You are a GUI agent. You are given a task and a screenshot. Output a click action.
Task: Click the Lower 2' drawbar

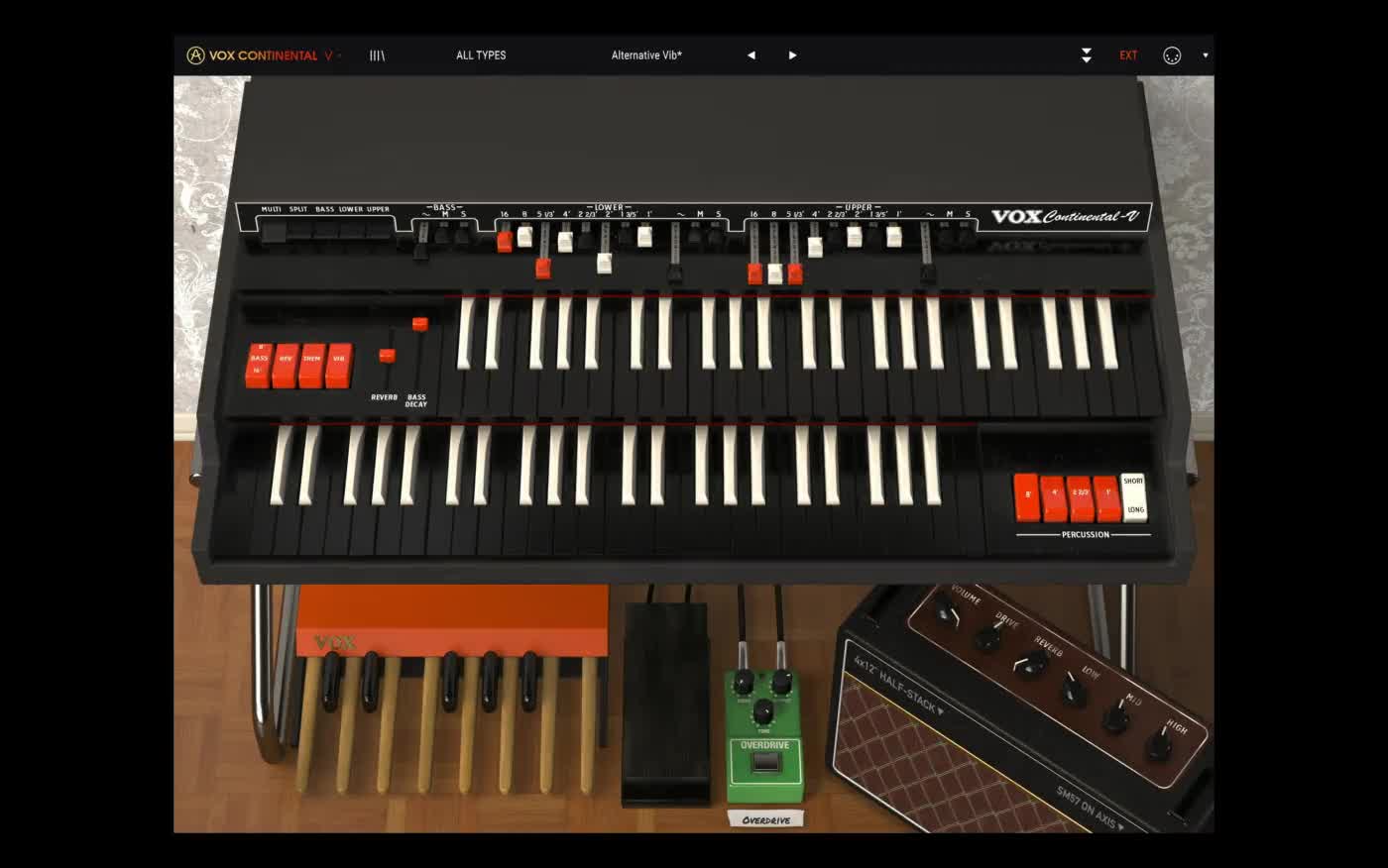coord(604,263)
